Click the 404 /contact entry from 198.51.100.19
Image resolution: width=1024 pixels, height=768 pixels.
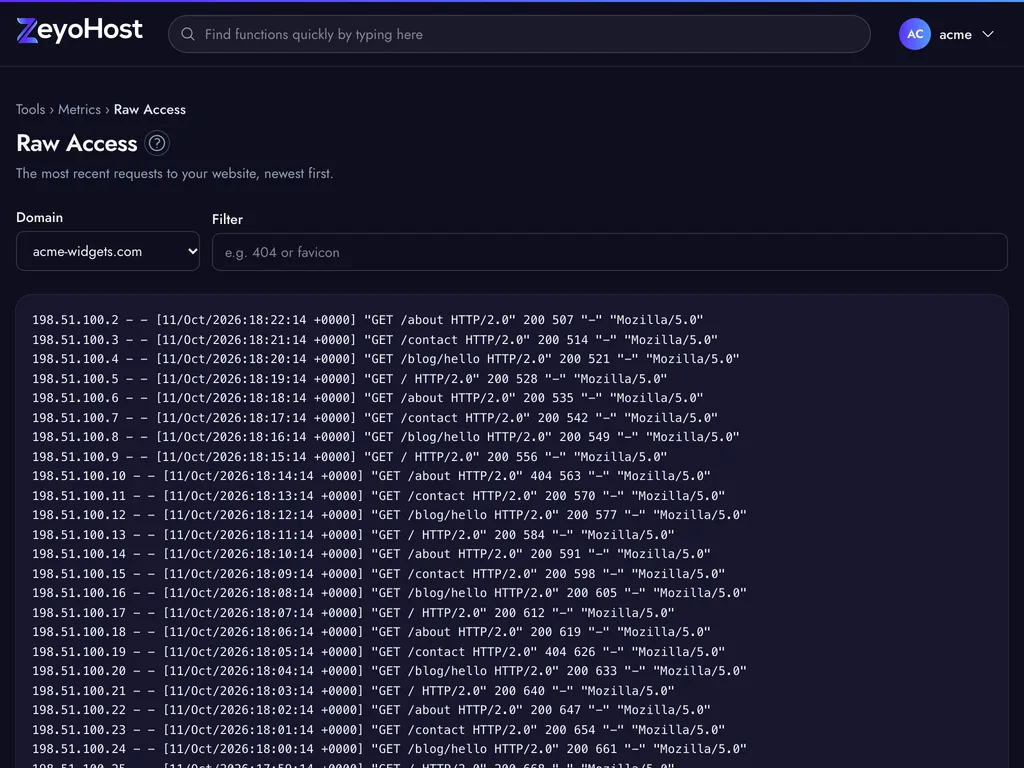coord(379,652)
